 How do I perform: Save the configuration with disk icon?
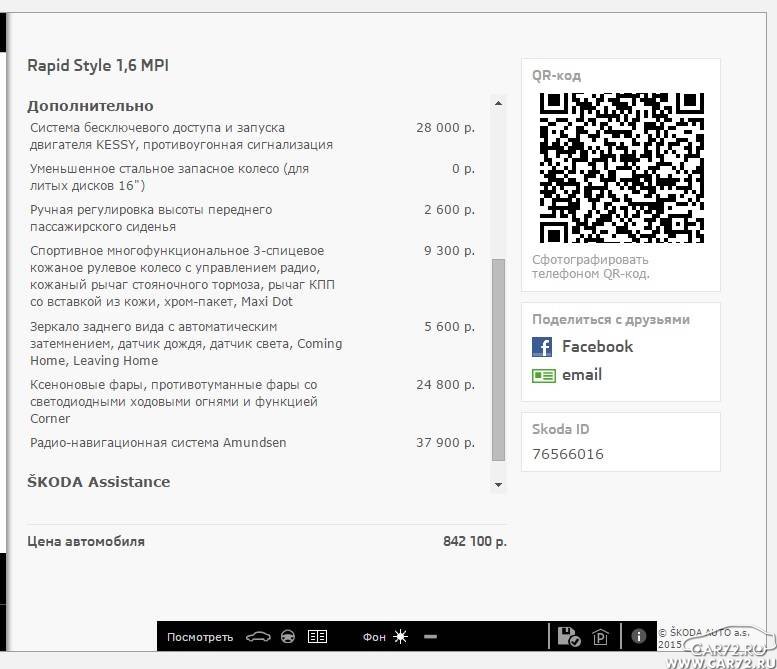pyautogui.click(x=569, y=637)
